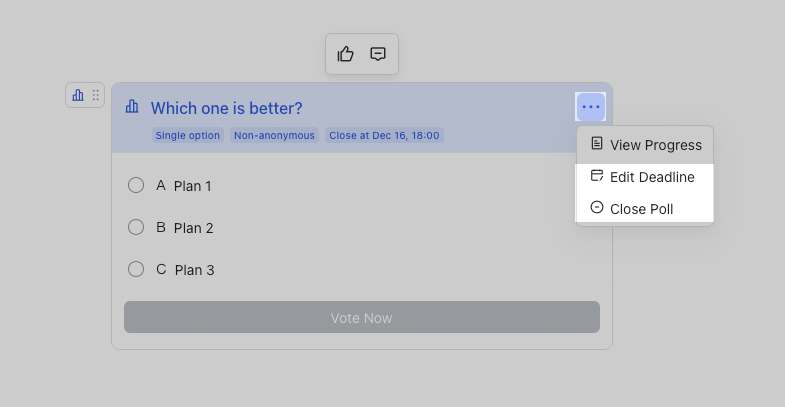The image size is (785, 407).
Task: Select the Plan 3 radio option
Action: pyautogui.click(x=136, y=269)
